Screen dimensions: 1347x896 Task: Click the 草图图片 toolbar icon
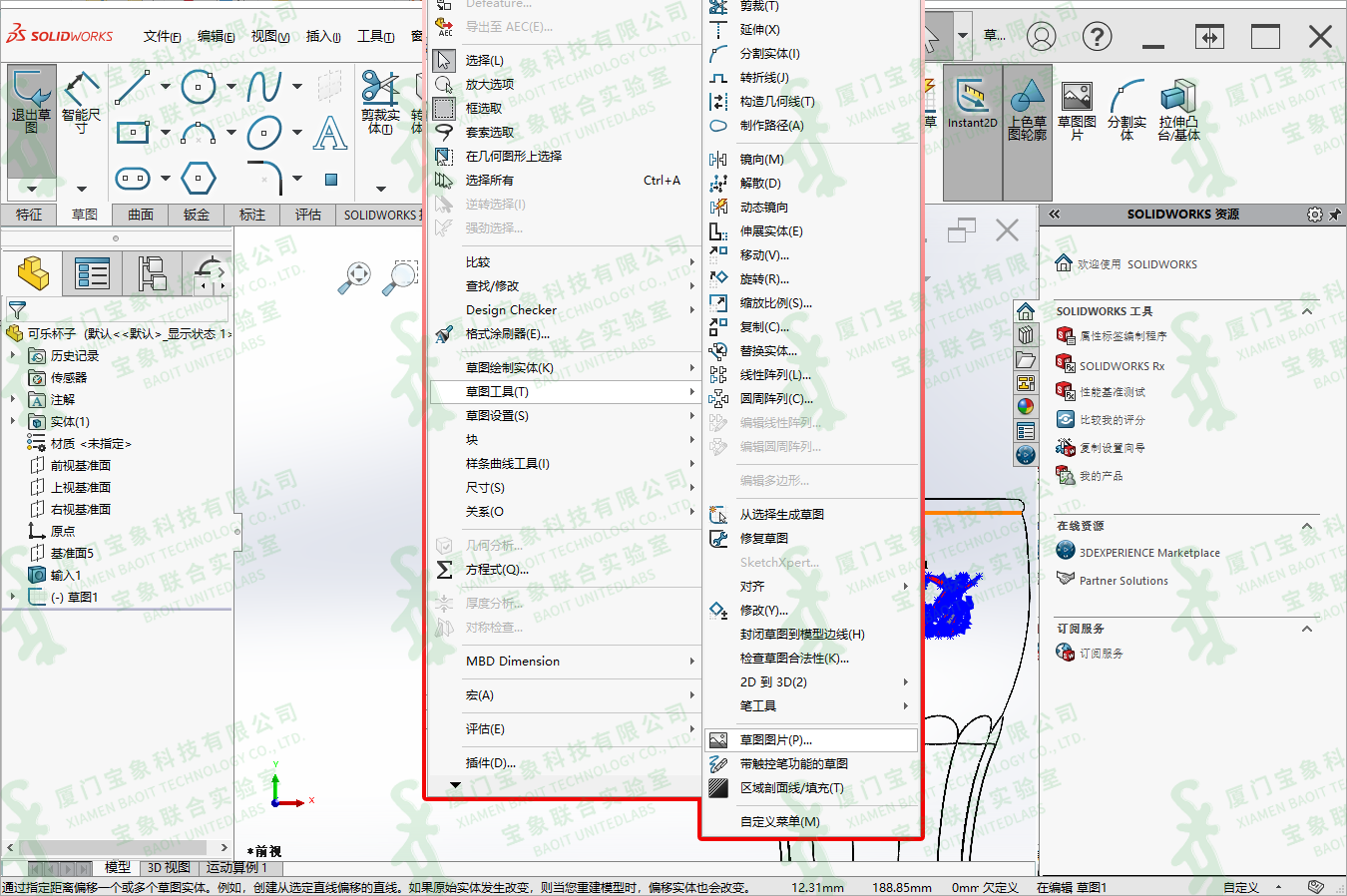click(x=1077, y=110)
